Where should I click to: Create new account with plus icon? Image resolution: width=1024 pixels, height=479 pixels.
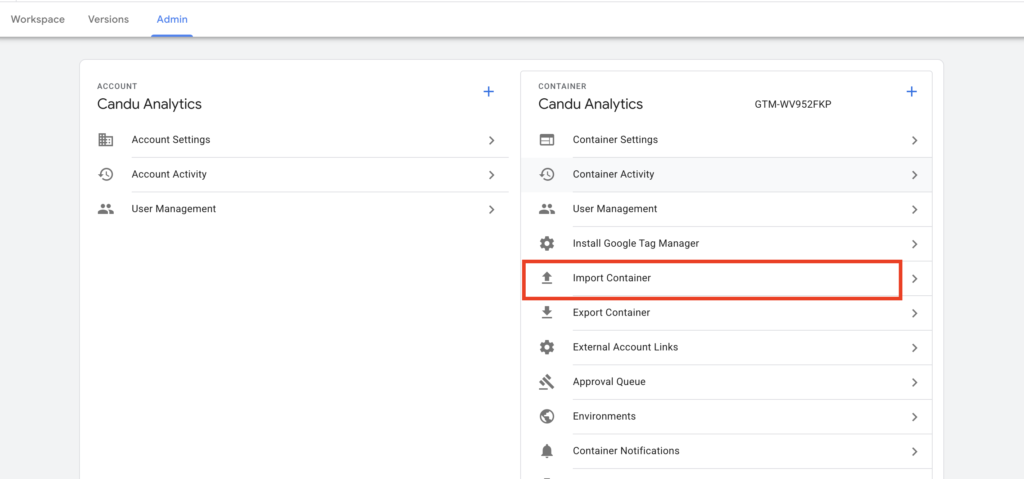coord(489,92)
